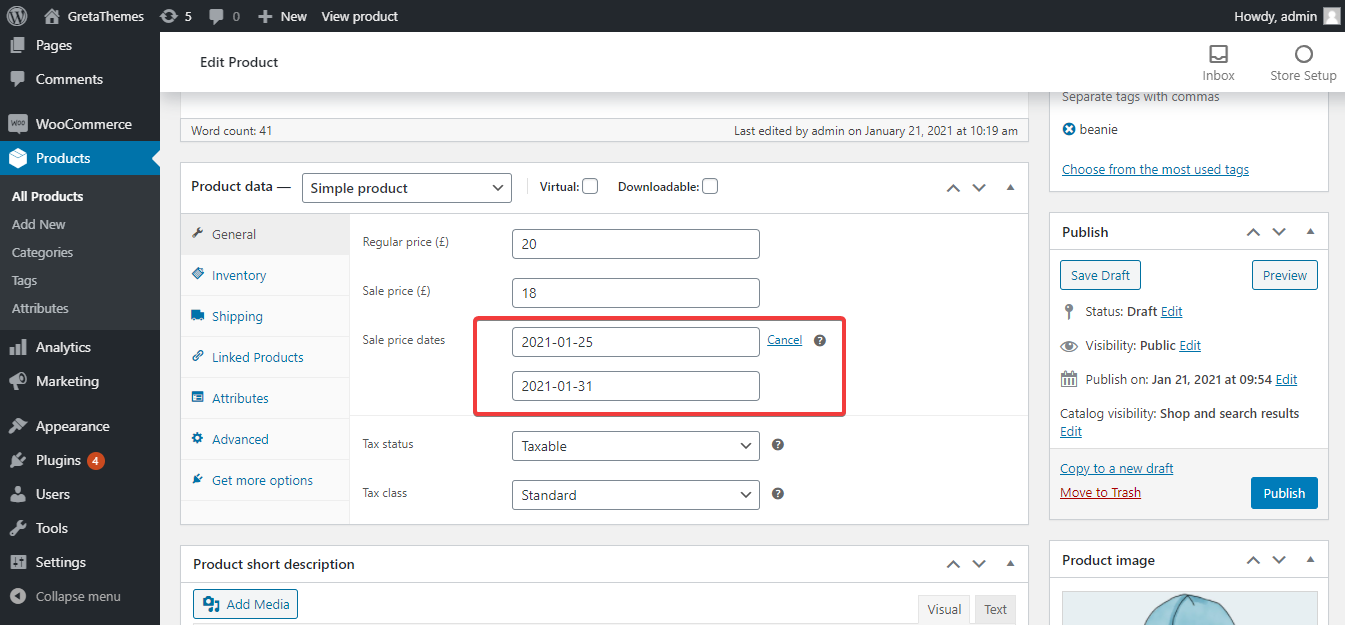Switch to the Inventory tab

(x=238, y=274)
